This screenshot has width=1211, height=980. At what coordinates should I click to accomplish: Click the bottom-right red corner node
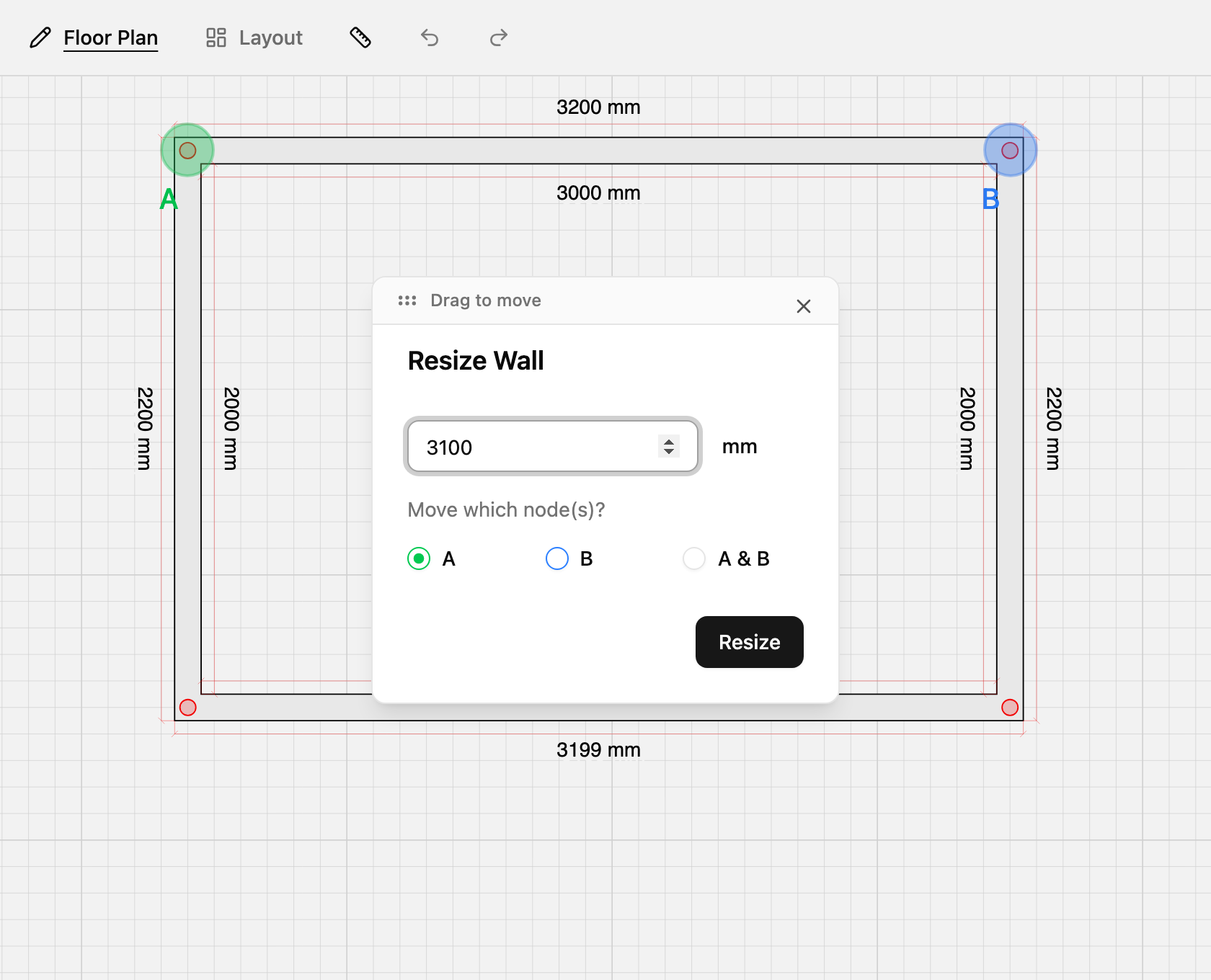coord(1010,708)
